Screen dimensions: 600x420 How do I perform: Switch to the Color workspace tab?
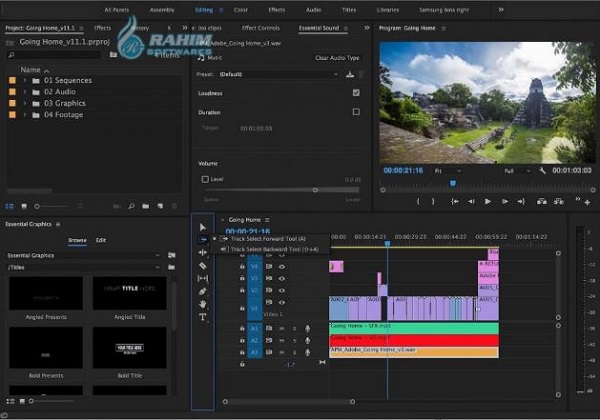point(241,9)
